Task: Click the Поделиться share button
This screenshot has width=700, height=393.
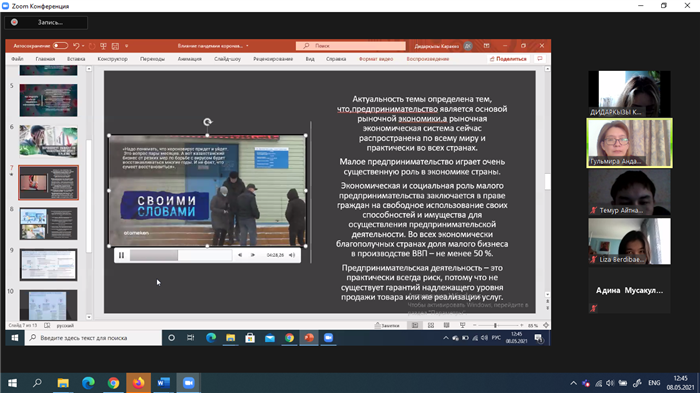Action: point(508,59)
